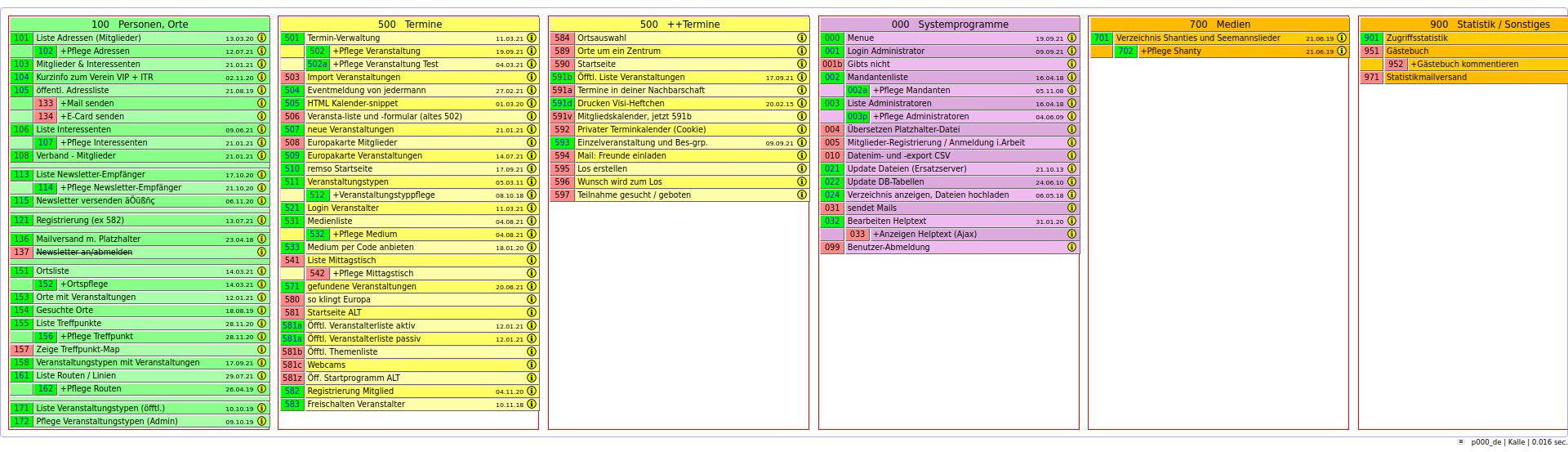
Task: Open Mitglieder & Interessenten link
Action: (x=88, y=65)
